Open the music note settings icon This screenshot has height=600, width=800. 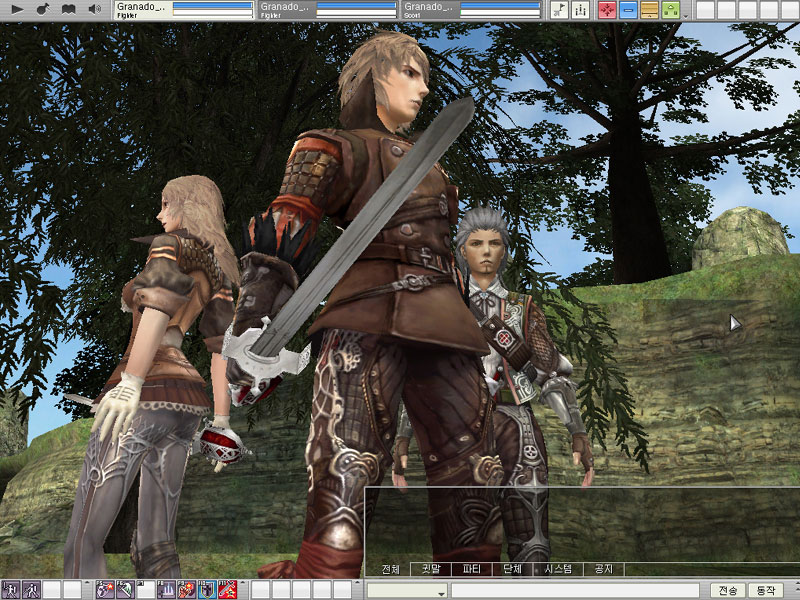coord(43,9)
